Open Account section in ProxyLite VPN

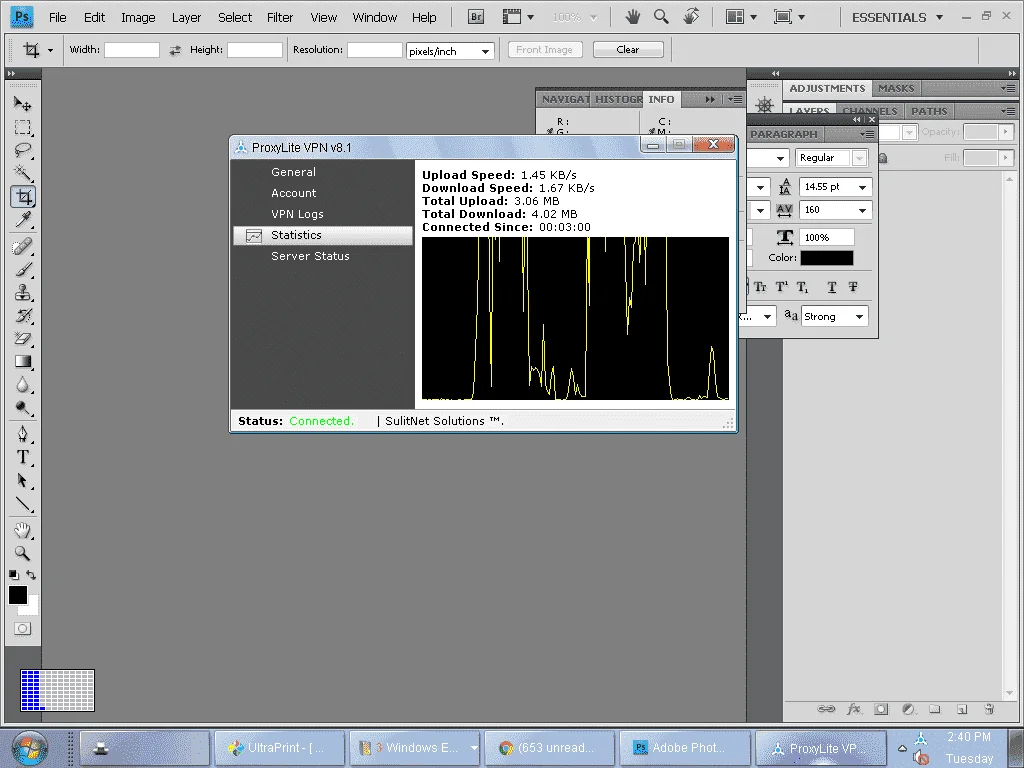[293, 193]
